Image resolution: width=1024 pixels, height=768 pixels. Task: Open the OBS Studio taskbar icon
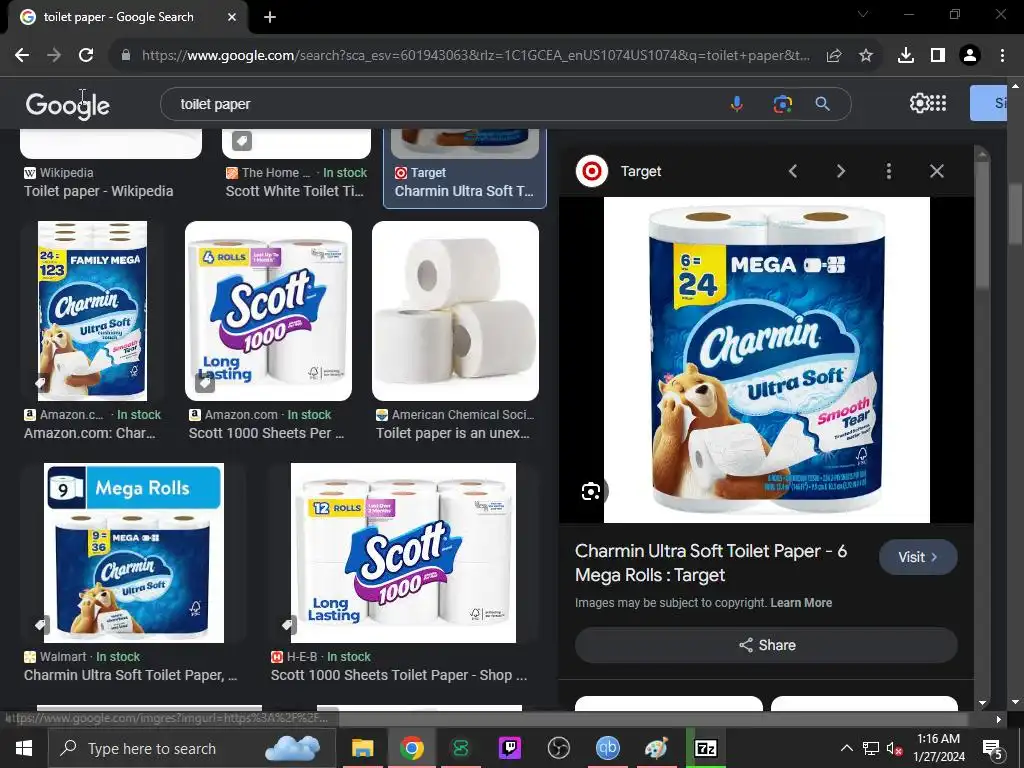558,748
